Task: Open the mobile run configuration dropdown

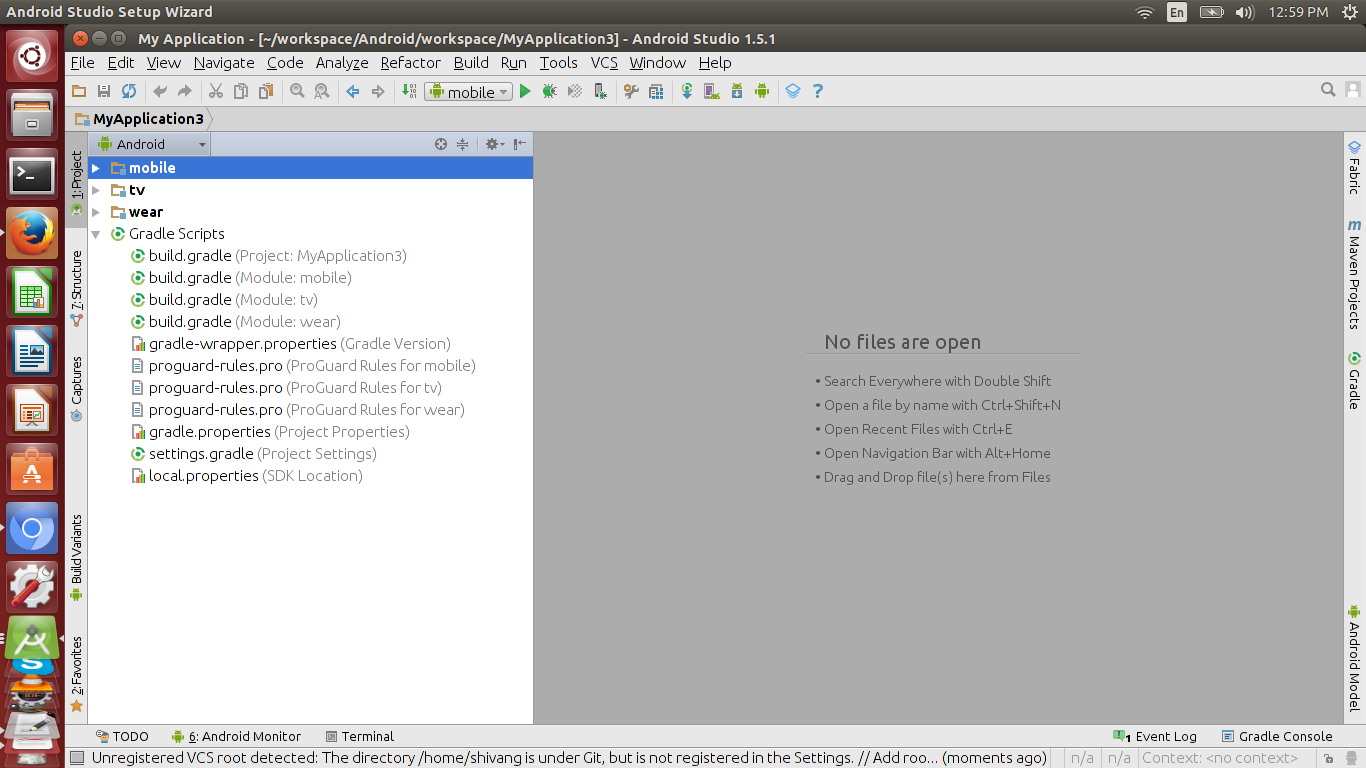Action: coord(469,91)
